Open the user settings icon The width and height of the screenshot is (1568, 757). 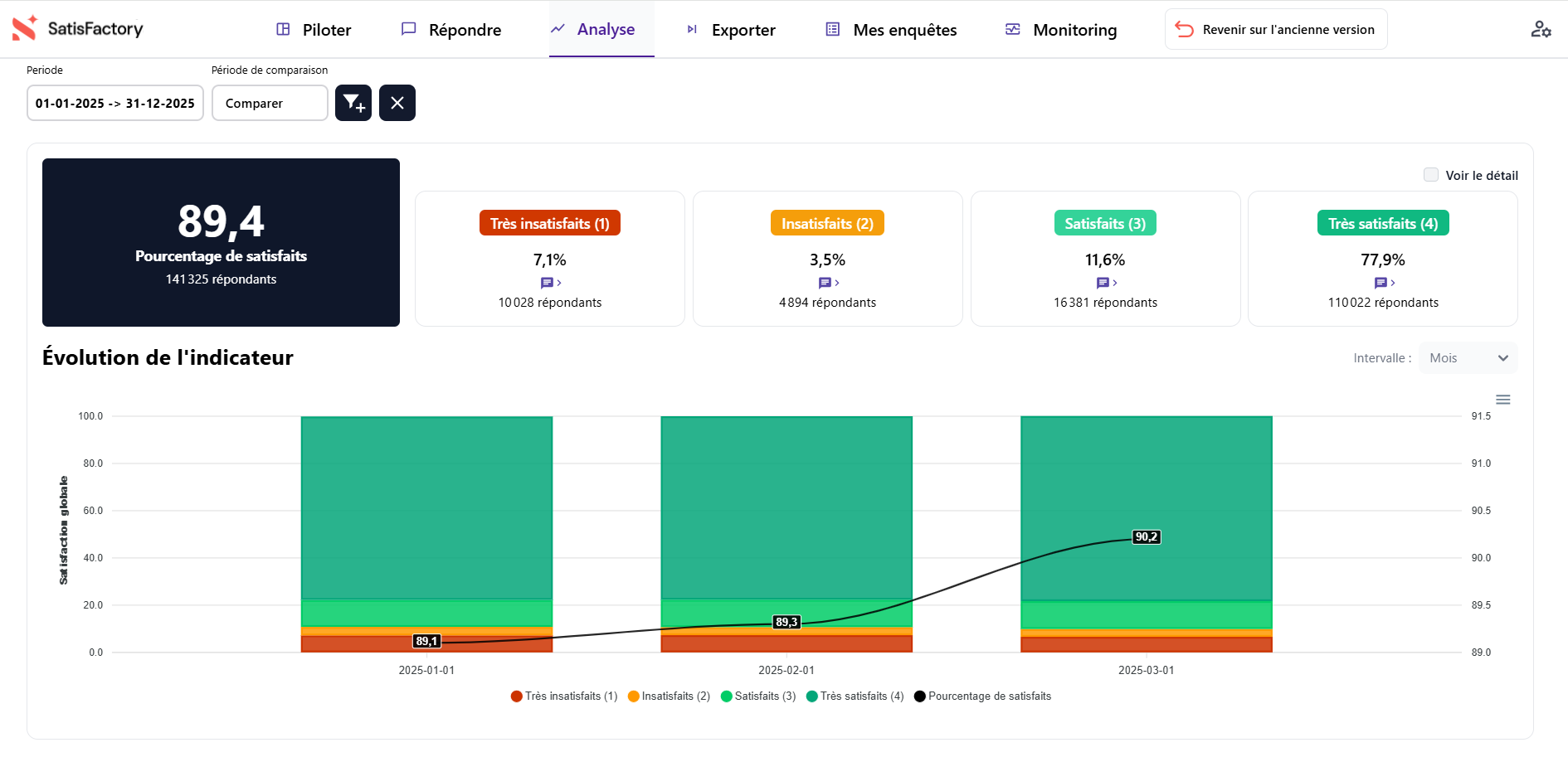click(x=1541, y=30)
